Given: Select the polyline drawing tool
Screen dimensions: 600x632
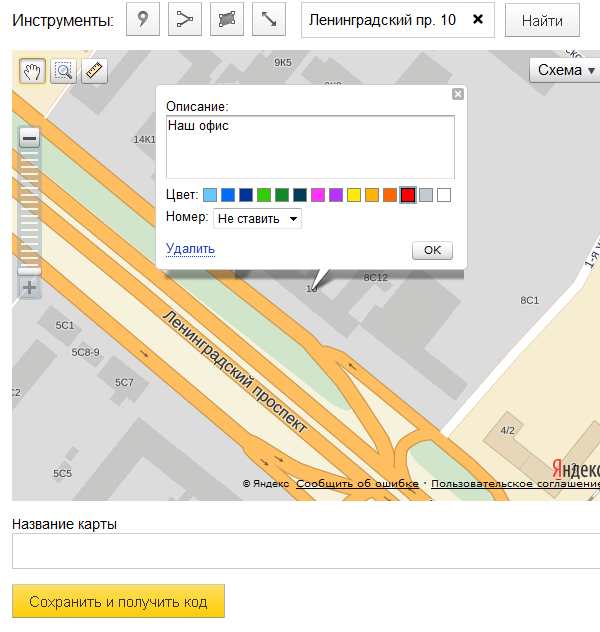Looking at the screenshot, I should coord(184,19).
